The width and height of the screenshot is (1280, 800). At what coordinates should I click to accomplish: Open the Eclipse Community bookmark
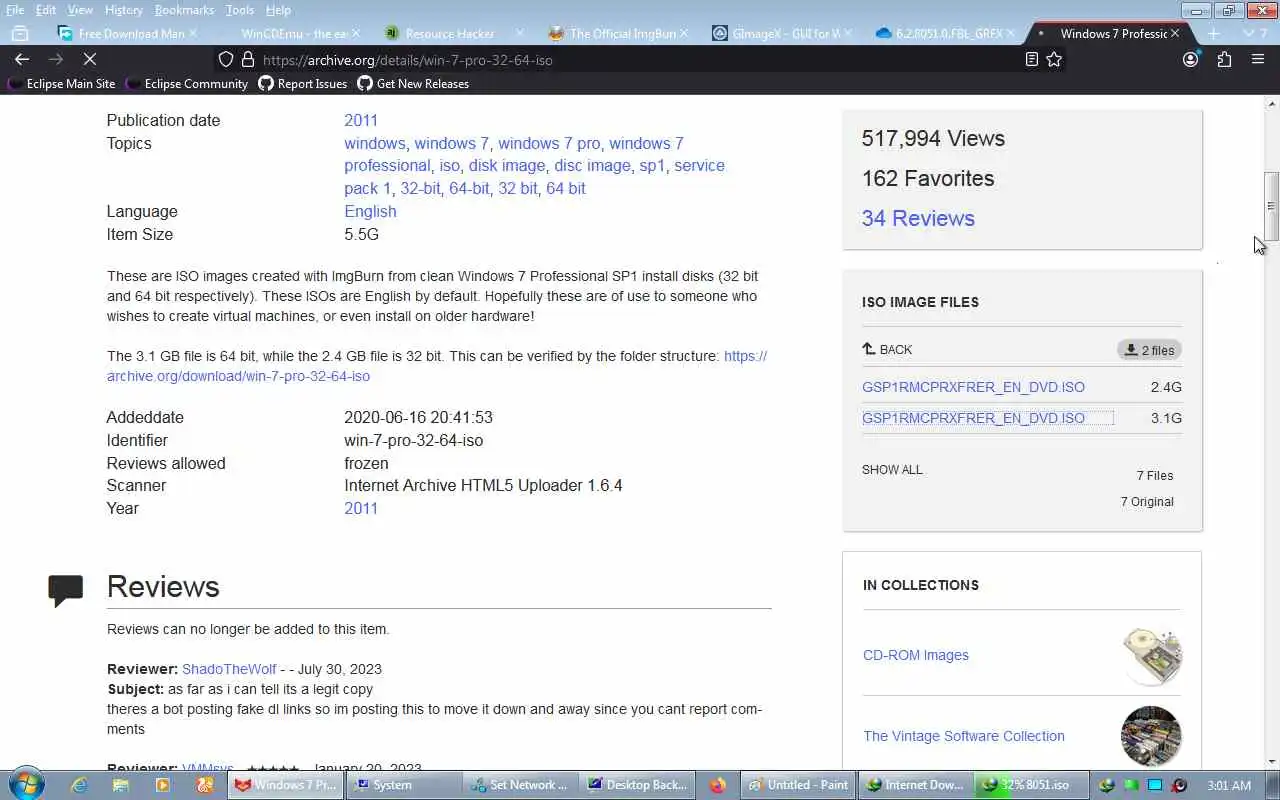coord(187,84)
